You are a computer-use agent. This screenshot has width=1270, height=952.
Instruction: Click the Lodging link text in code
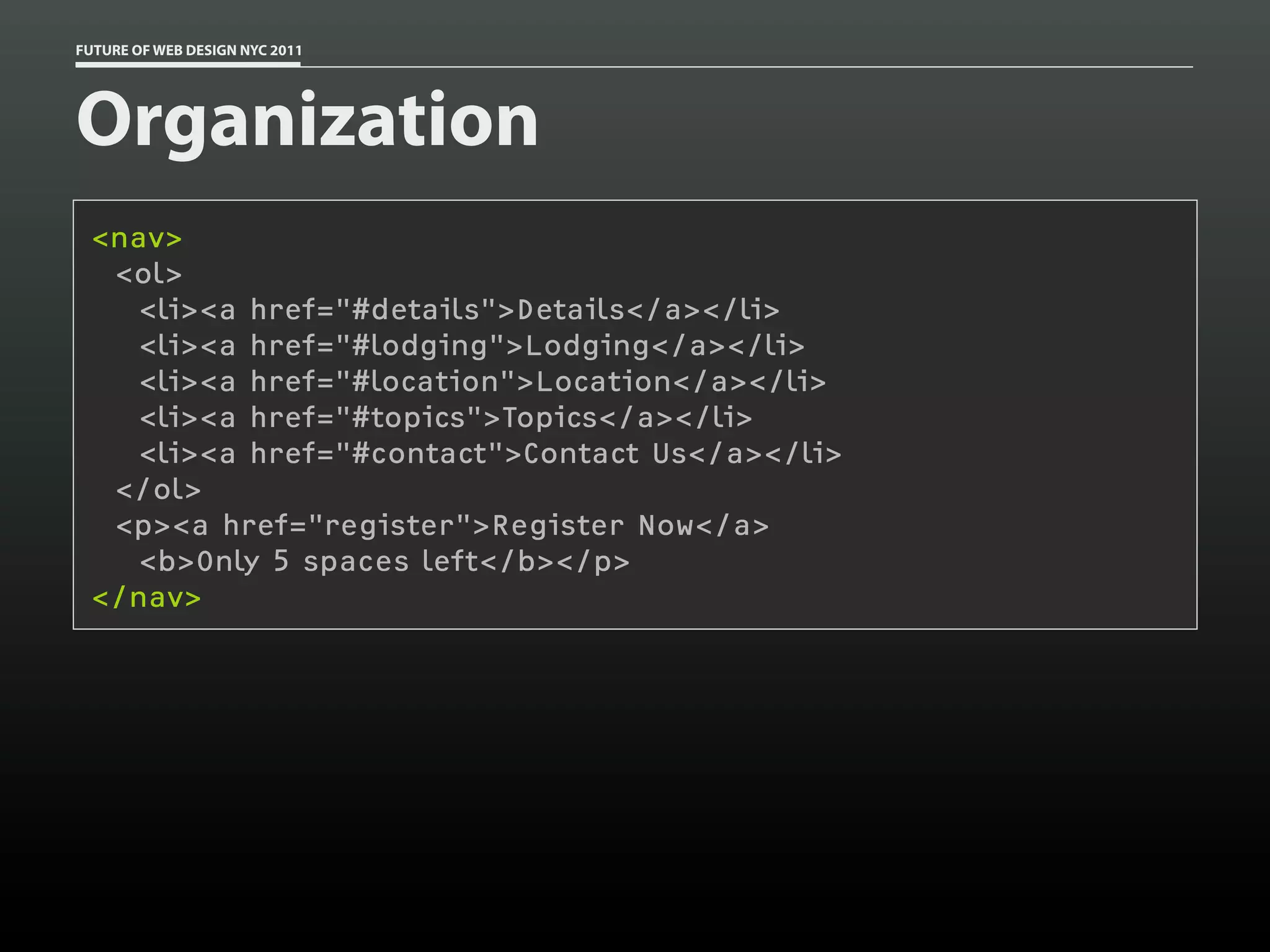pyautogui.click(x=587, y=346)
